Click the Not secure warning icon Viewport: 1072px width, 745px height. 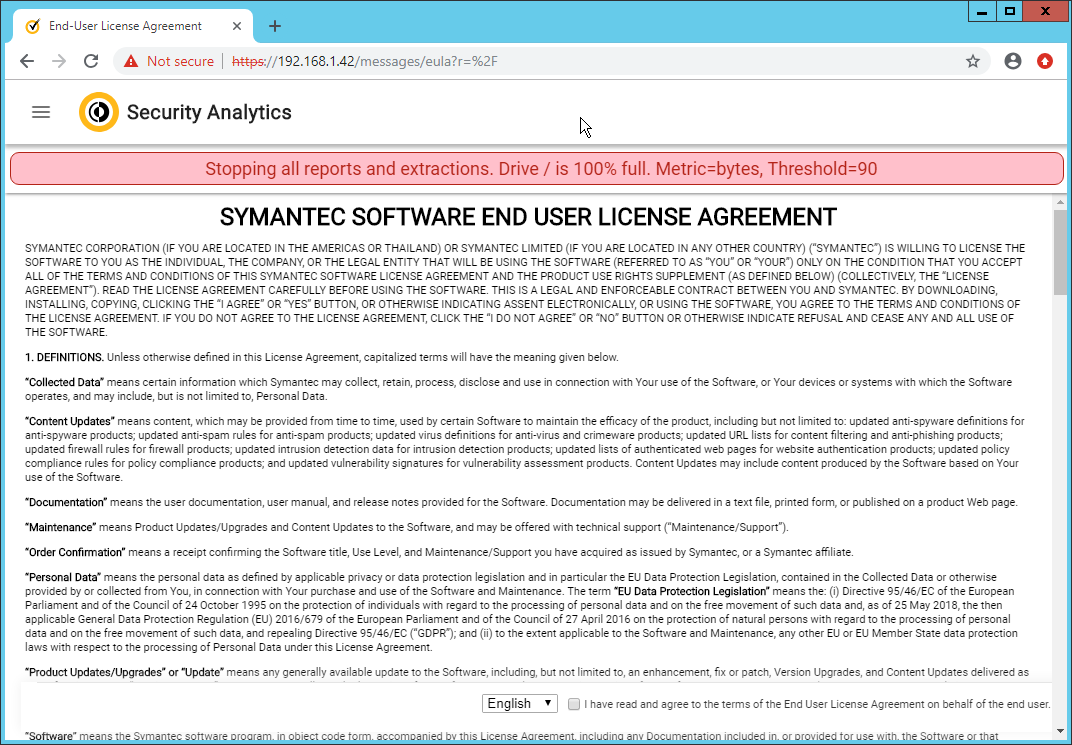131,61
